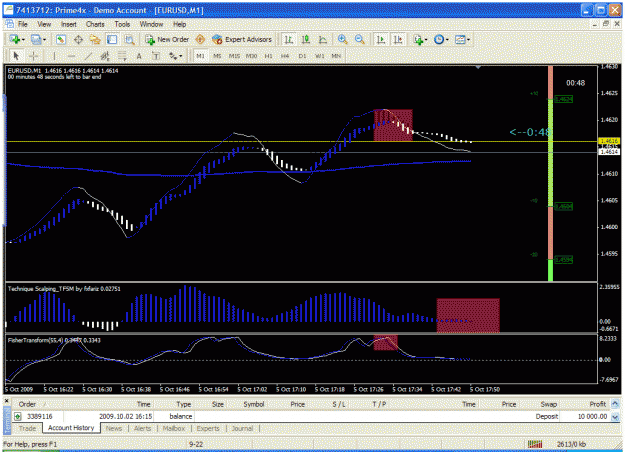Expand the chart templates dropdown
This screenshot has width=625, height=452.
[468, 40]
